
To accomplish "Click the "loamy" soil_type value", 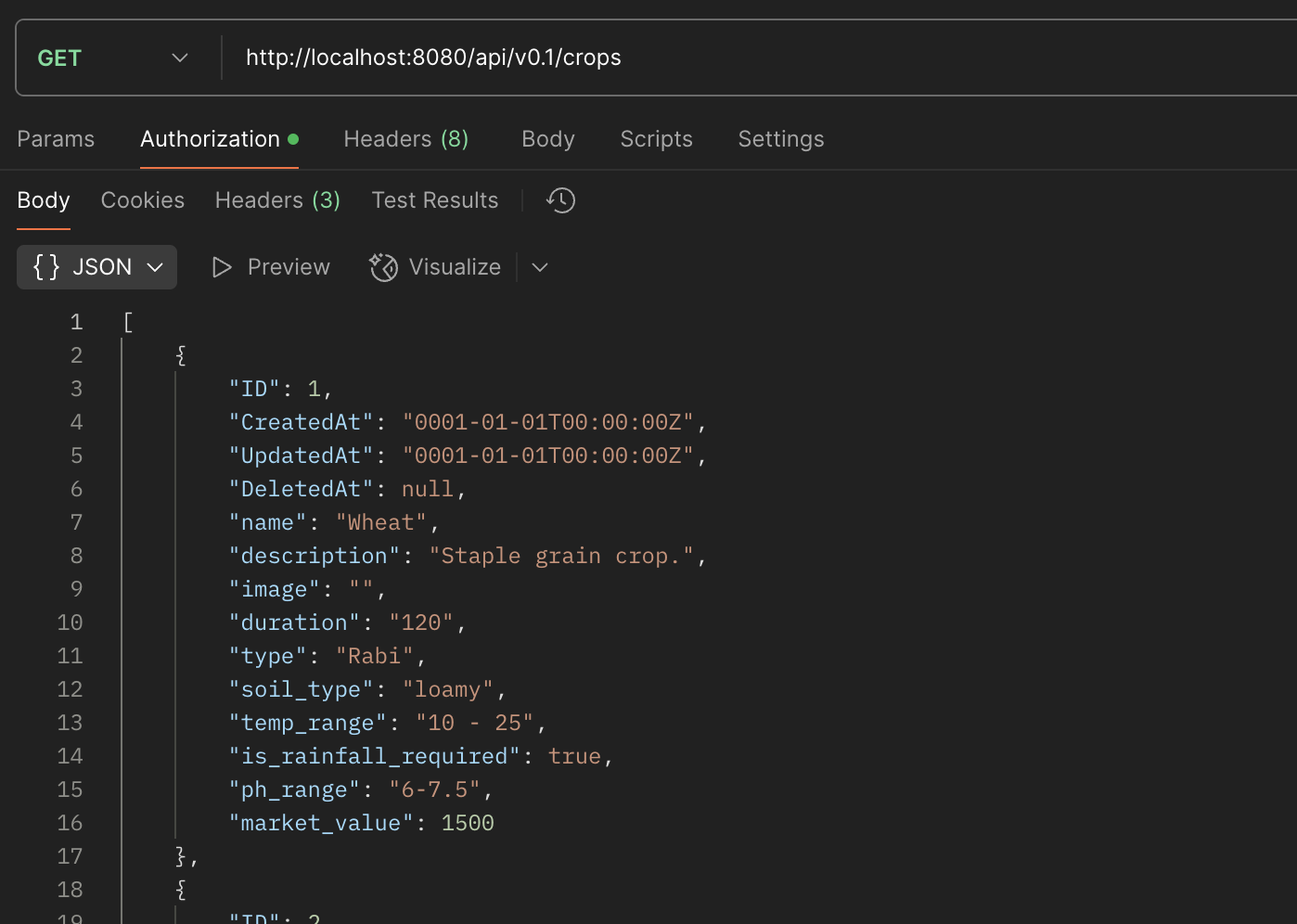I will click(x=448, y=689).
